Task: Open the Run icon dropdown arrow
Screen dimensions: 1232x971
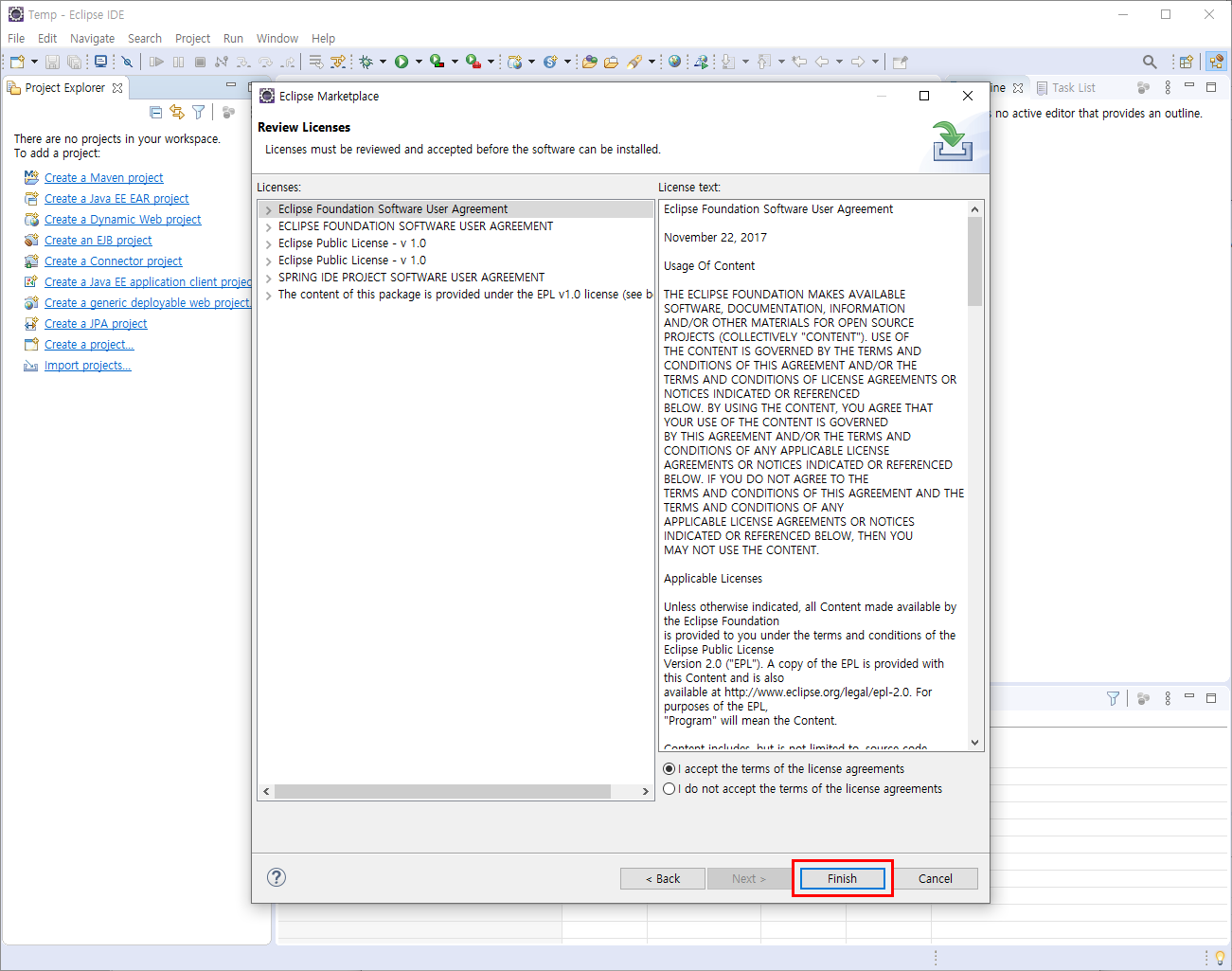Action: (419, 62)
